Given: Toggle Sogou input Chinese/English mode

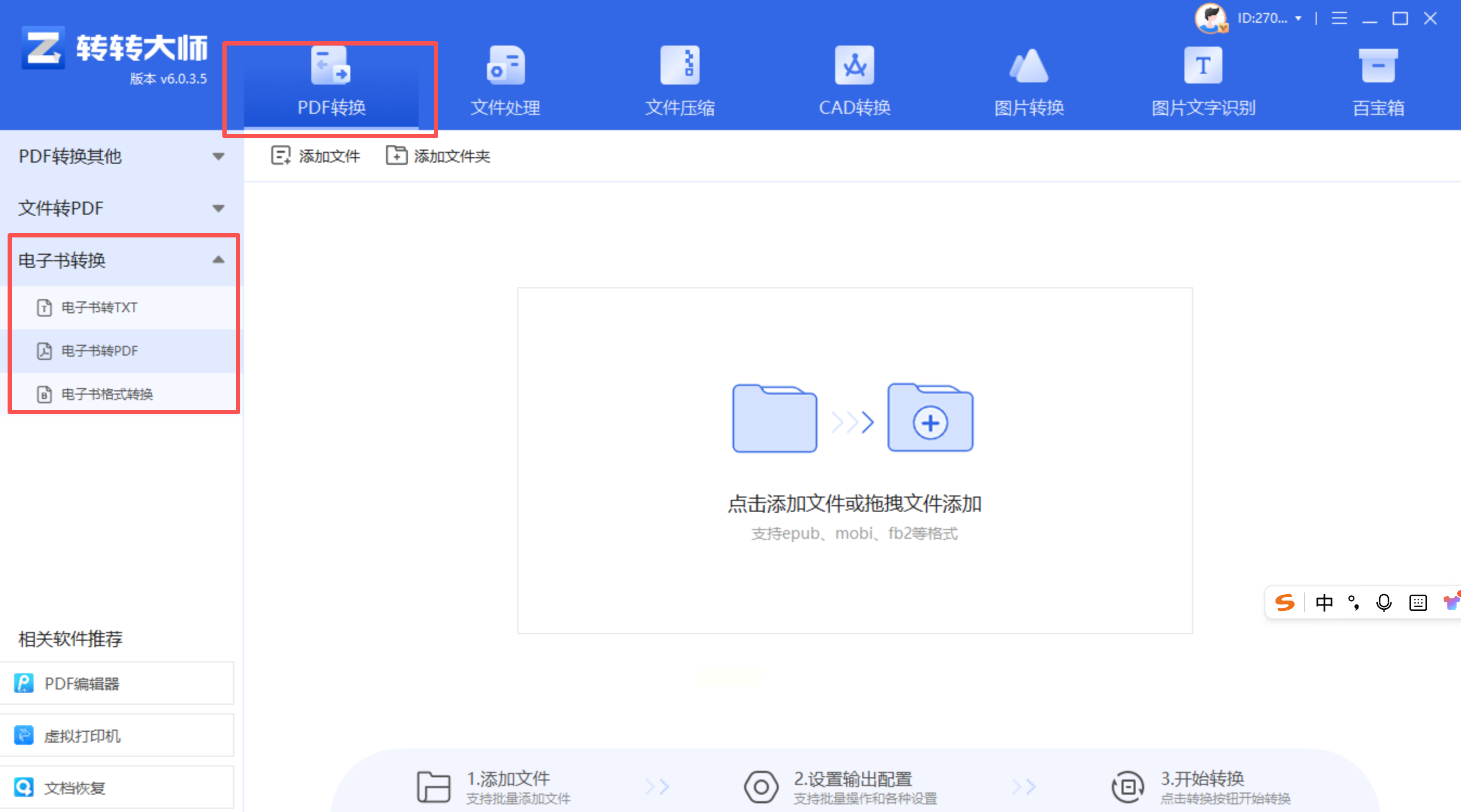Looking at the screenshot, I should pyautogui.click(x=1324, y=602).
